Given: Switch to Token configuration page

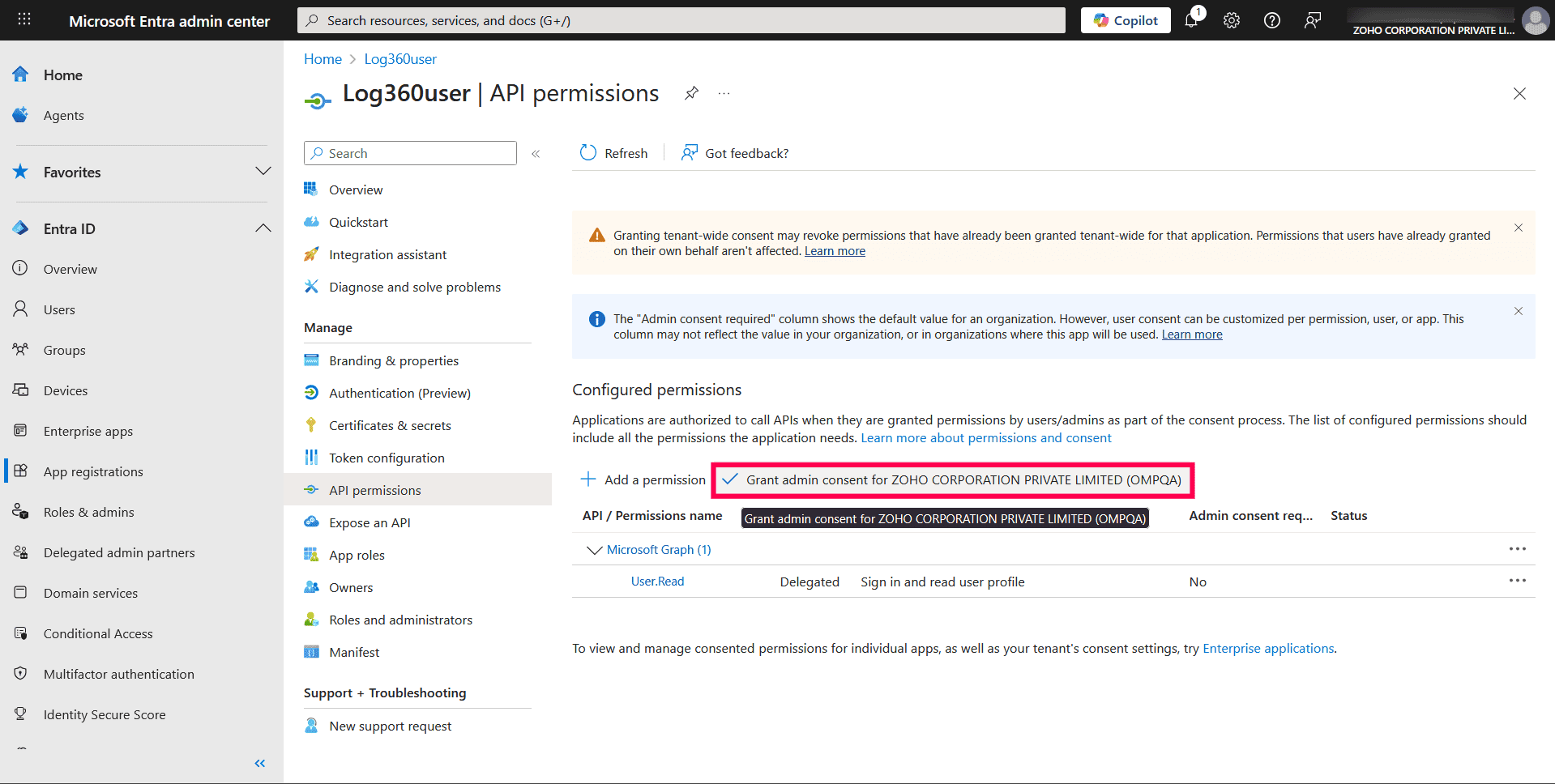Looking at the screenshot, I should tap(387, 457).
